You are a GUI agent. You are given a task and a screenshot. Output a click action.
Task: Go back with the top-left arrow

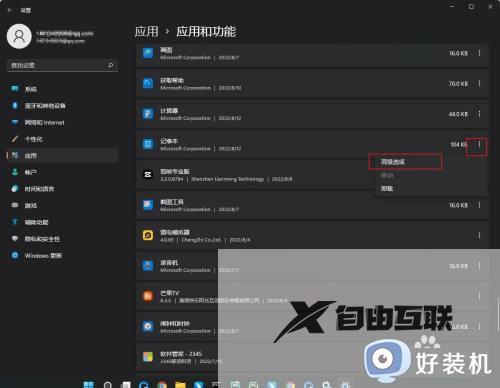pyautogui.click(x=10, y=10)
